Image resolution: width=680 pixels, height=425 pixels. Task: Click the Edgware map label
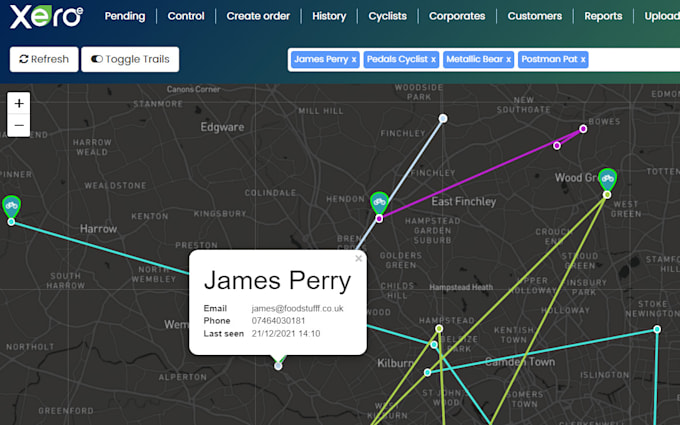tap(222, 127)
